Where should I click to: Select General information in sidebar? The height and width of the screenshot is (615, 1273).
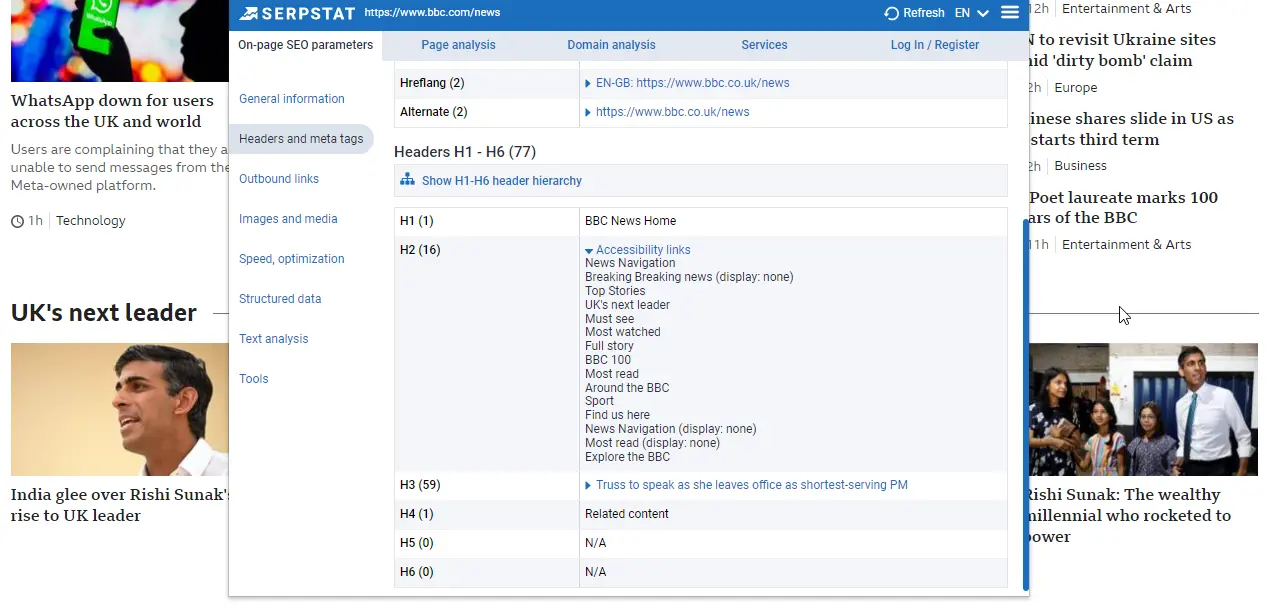292,99
